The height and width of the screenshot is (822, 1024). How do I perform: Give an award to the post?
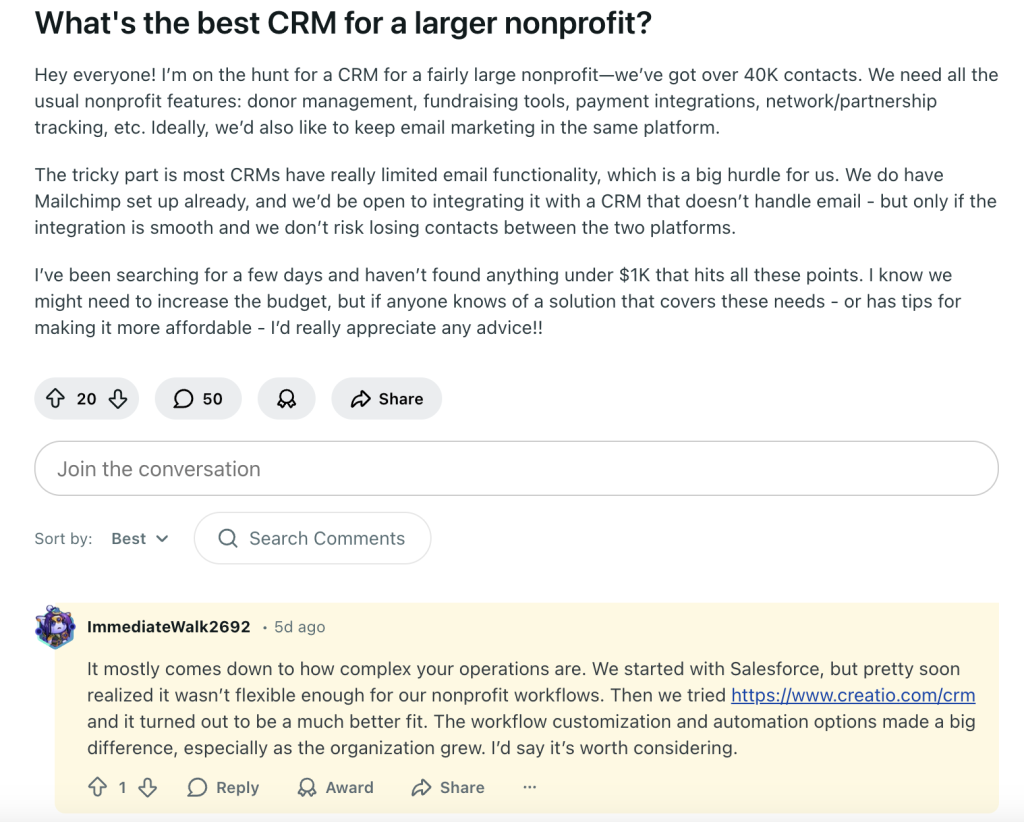tap(286, 399)
